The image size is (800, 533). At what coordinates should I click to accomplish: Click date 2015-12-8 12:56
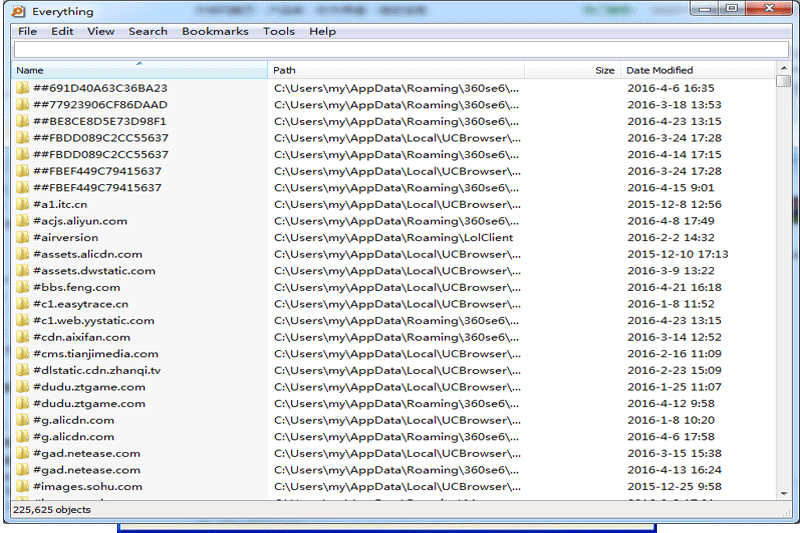tap(674, 205)
